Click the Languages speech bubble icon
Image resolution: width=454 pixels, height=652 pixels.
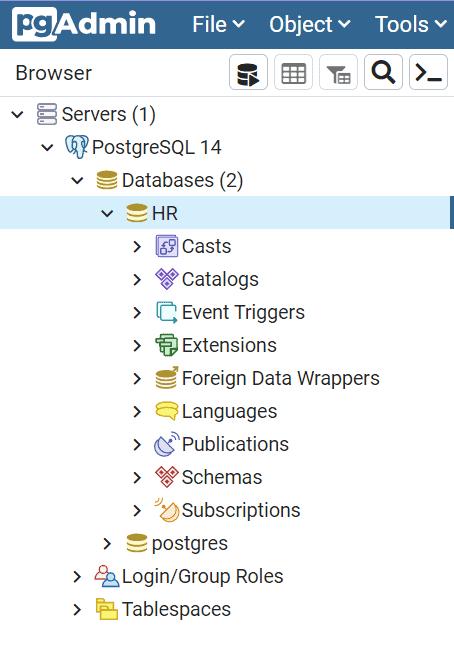point(167,411)
